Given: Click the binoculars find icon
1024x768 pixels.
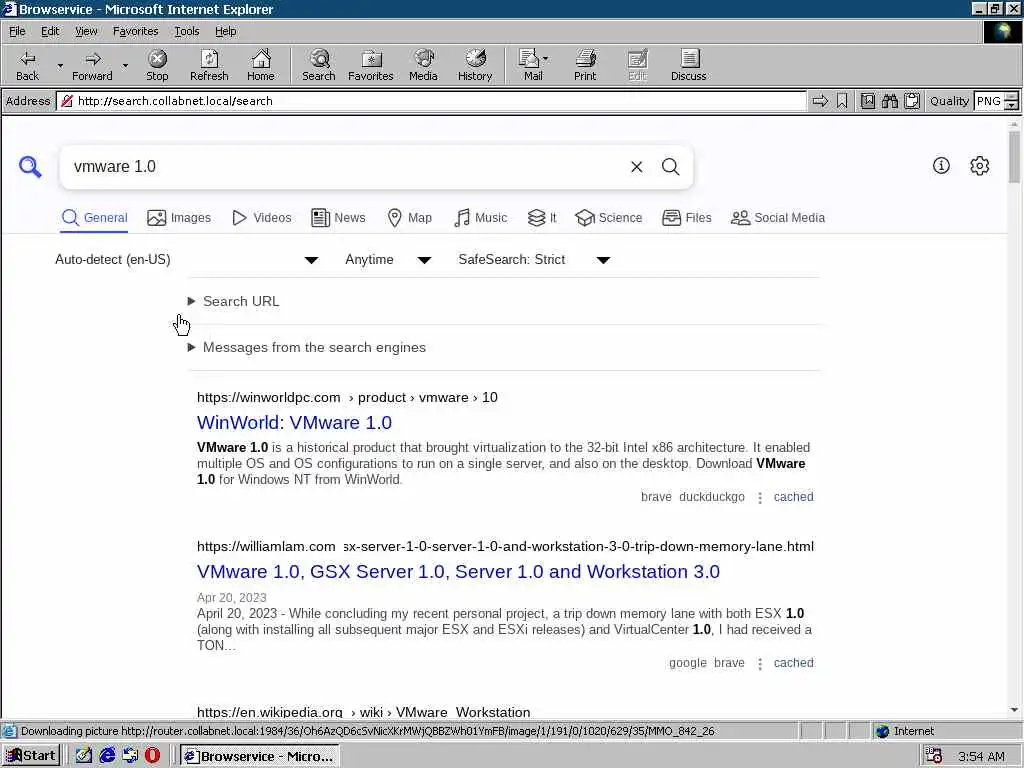Looking at the screenshot, I should click(x=889, y=101).
